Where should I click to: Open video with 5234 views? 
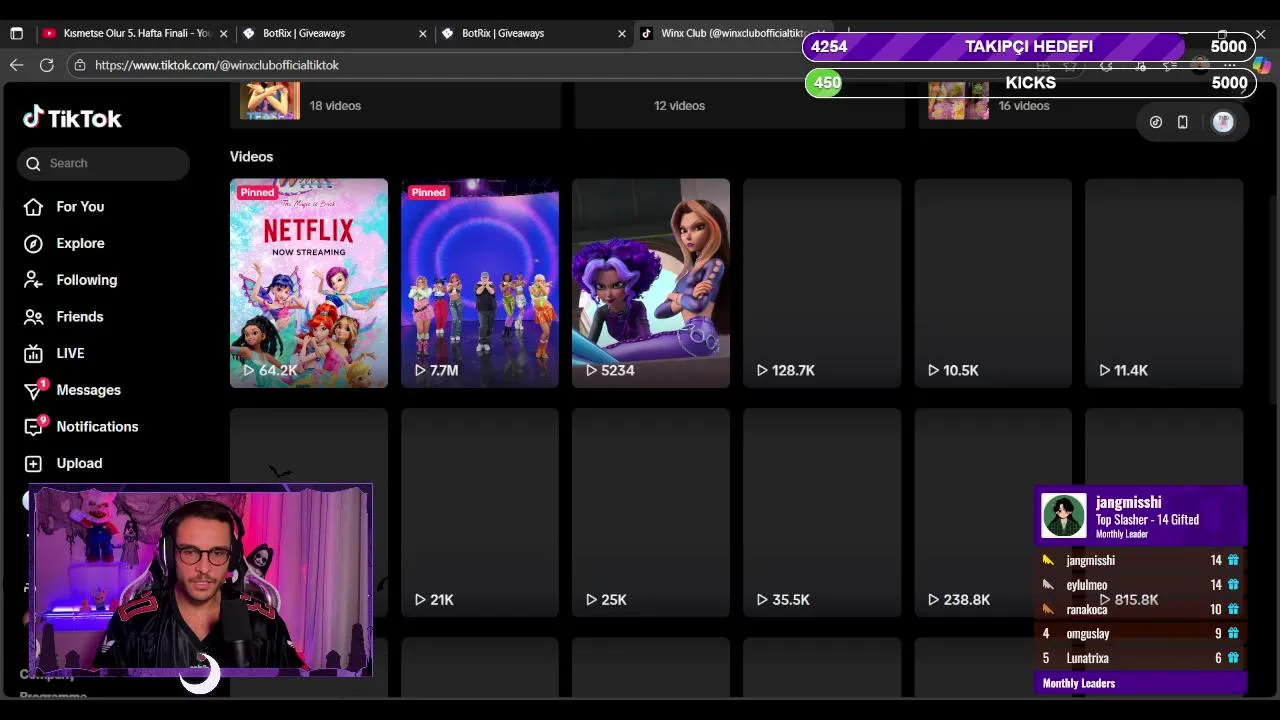(x=651, y=283)
